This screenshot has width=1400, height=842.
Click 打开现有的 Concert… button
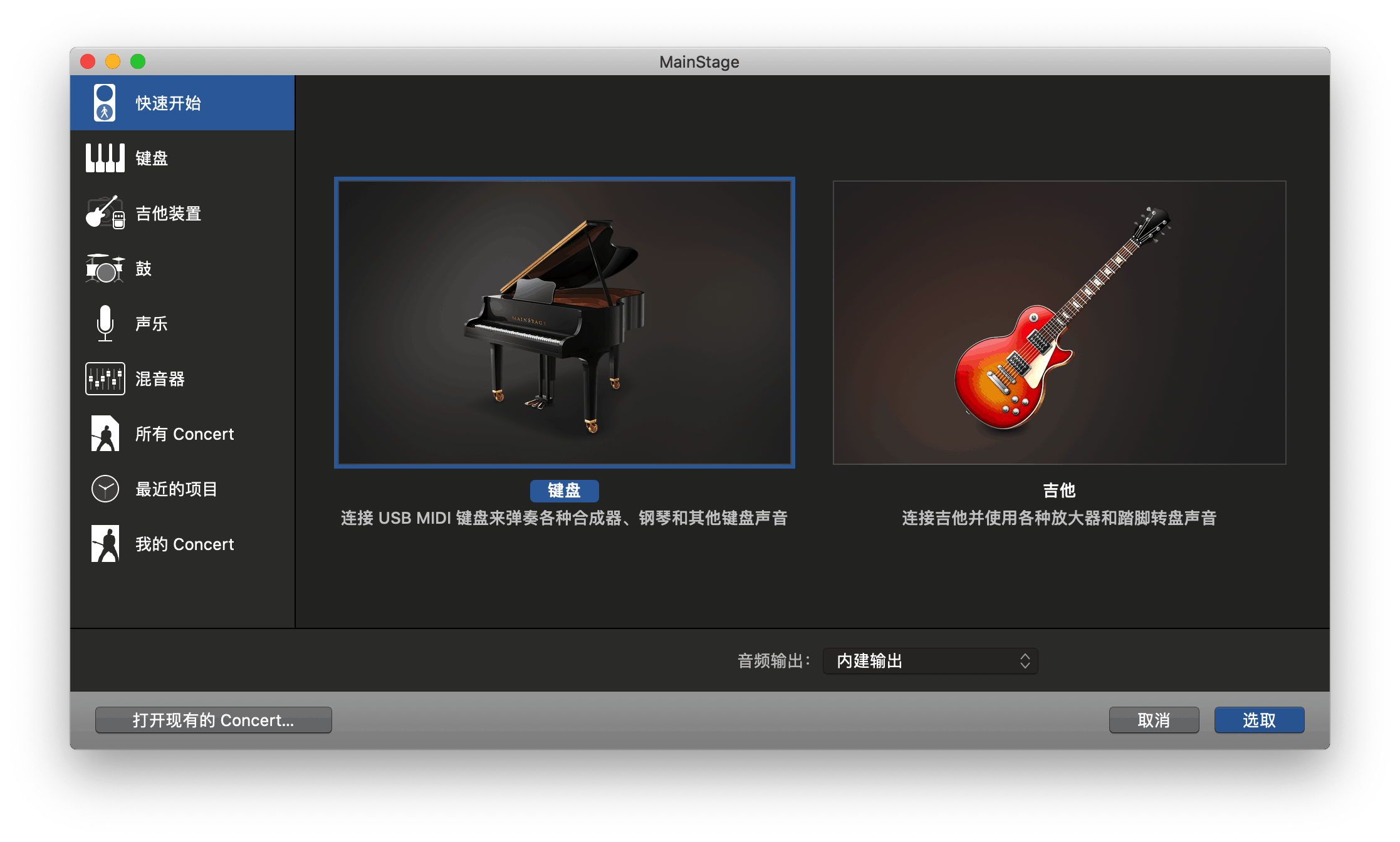(212, 720)
